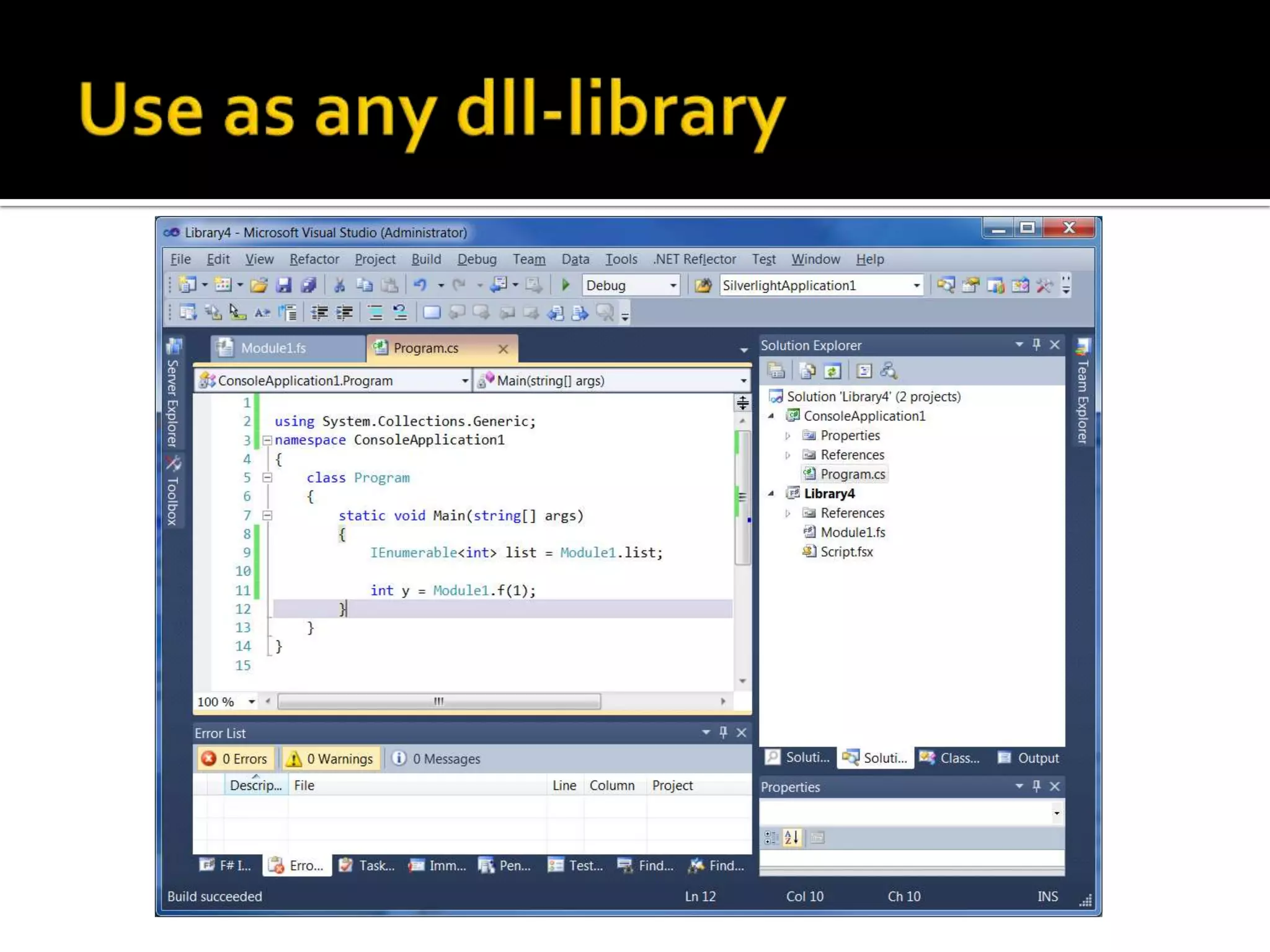Open the Build menu
1270x952 pixels.
(426, 259)
